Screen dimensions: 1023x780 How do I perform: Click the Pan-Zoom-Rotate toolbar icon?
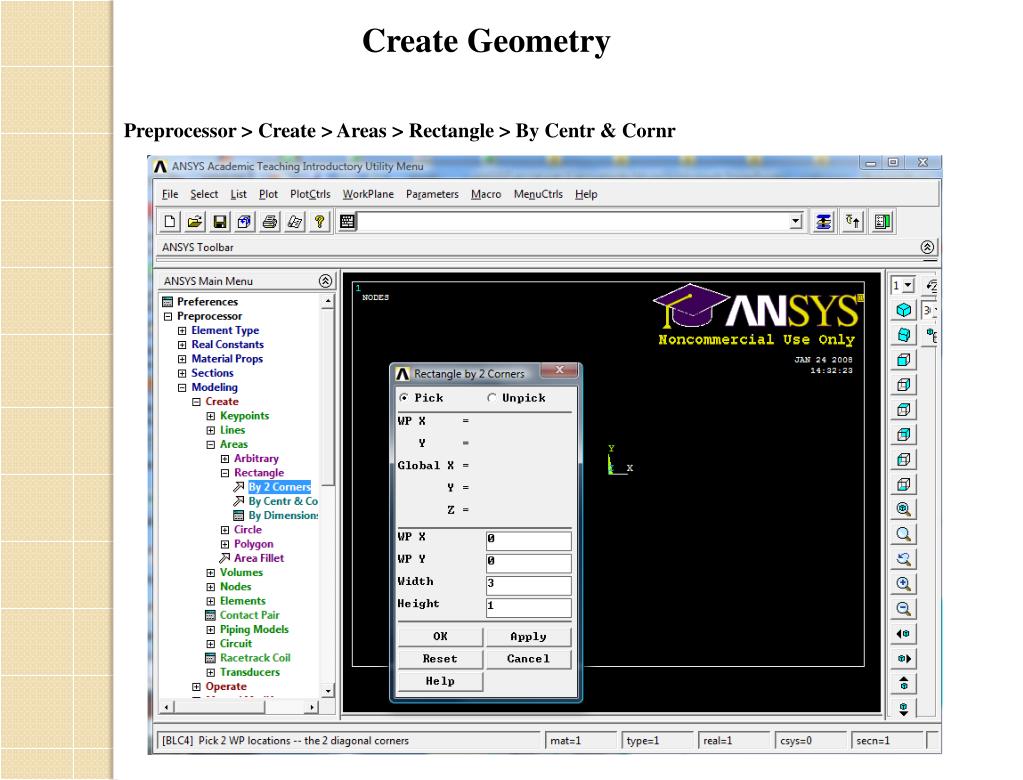click(x=245, y=222)
